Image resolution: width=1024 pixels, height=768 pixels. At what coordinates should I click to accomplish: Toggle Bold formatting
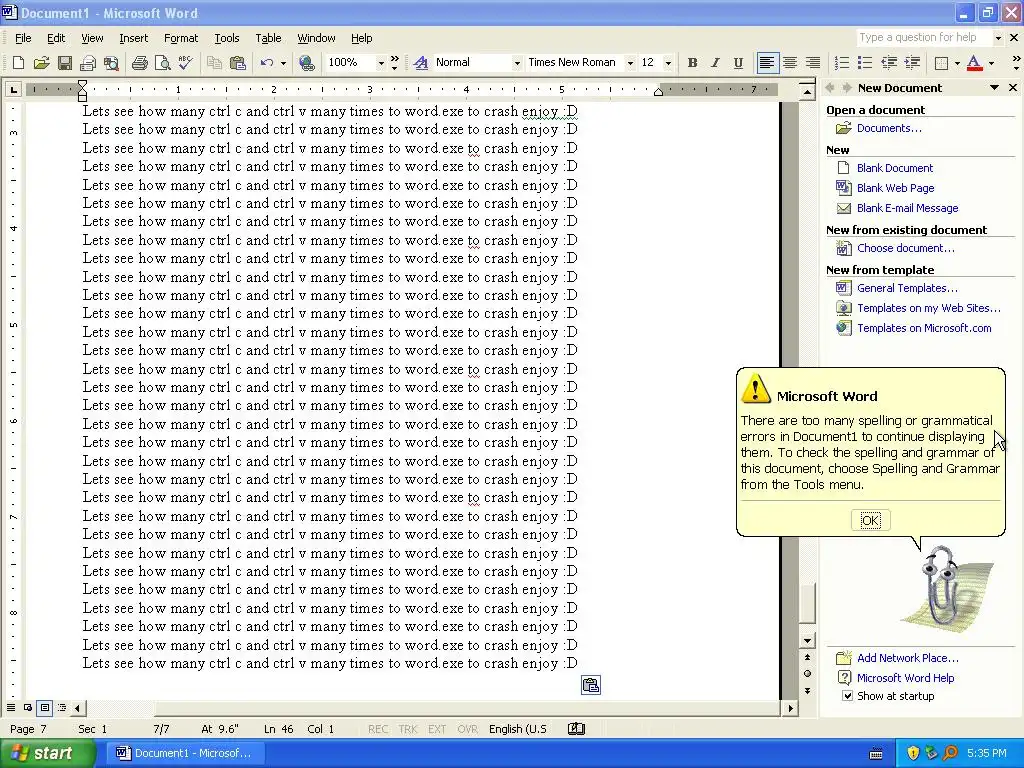692,63
